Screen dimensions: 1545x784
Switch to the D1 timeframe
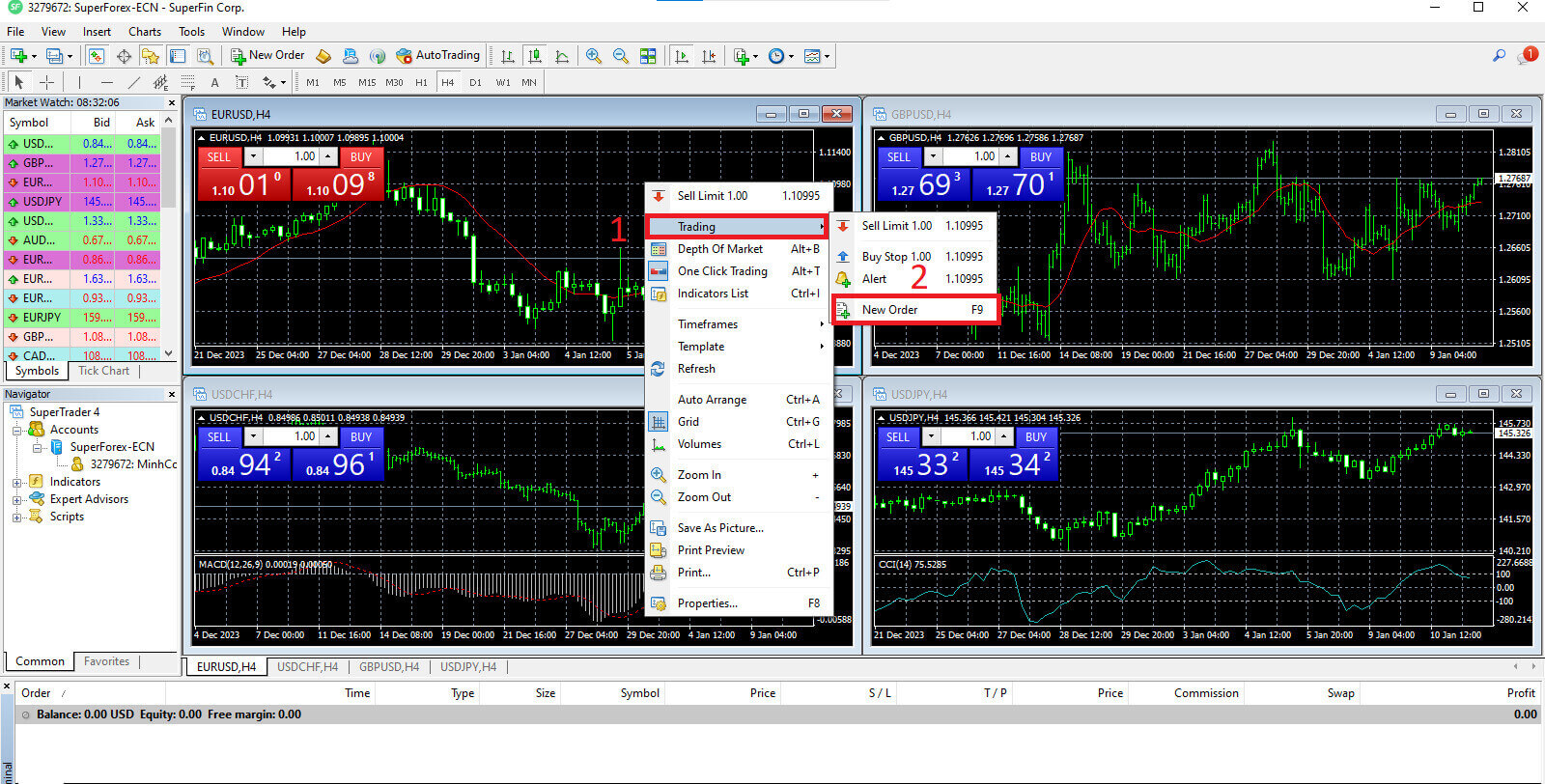tap(475, 83)
